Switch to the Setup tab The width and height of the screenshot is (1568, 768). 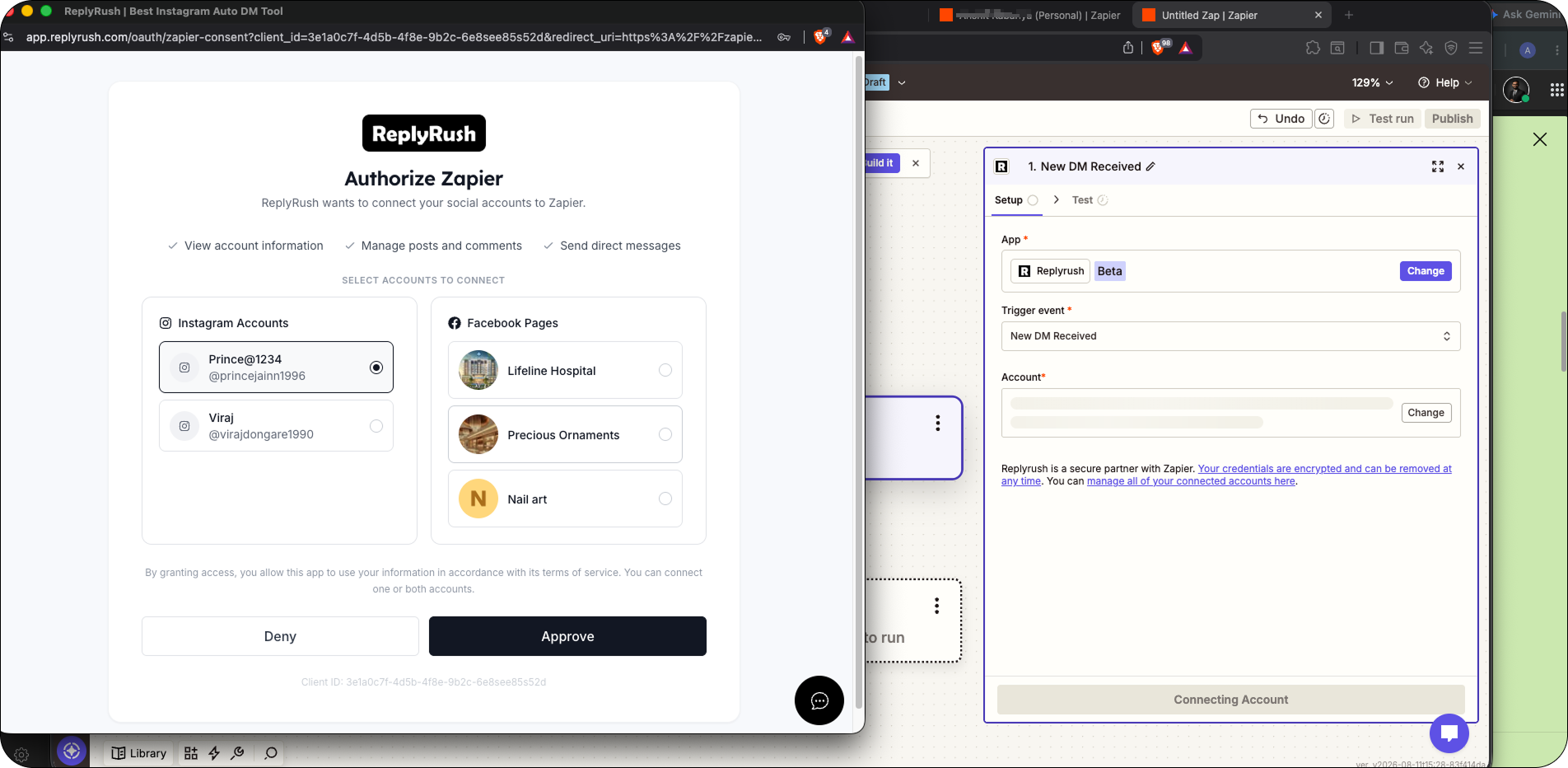(1016, 200)
